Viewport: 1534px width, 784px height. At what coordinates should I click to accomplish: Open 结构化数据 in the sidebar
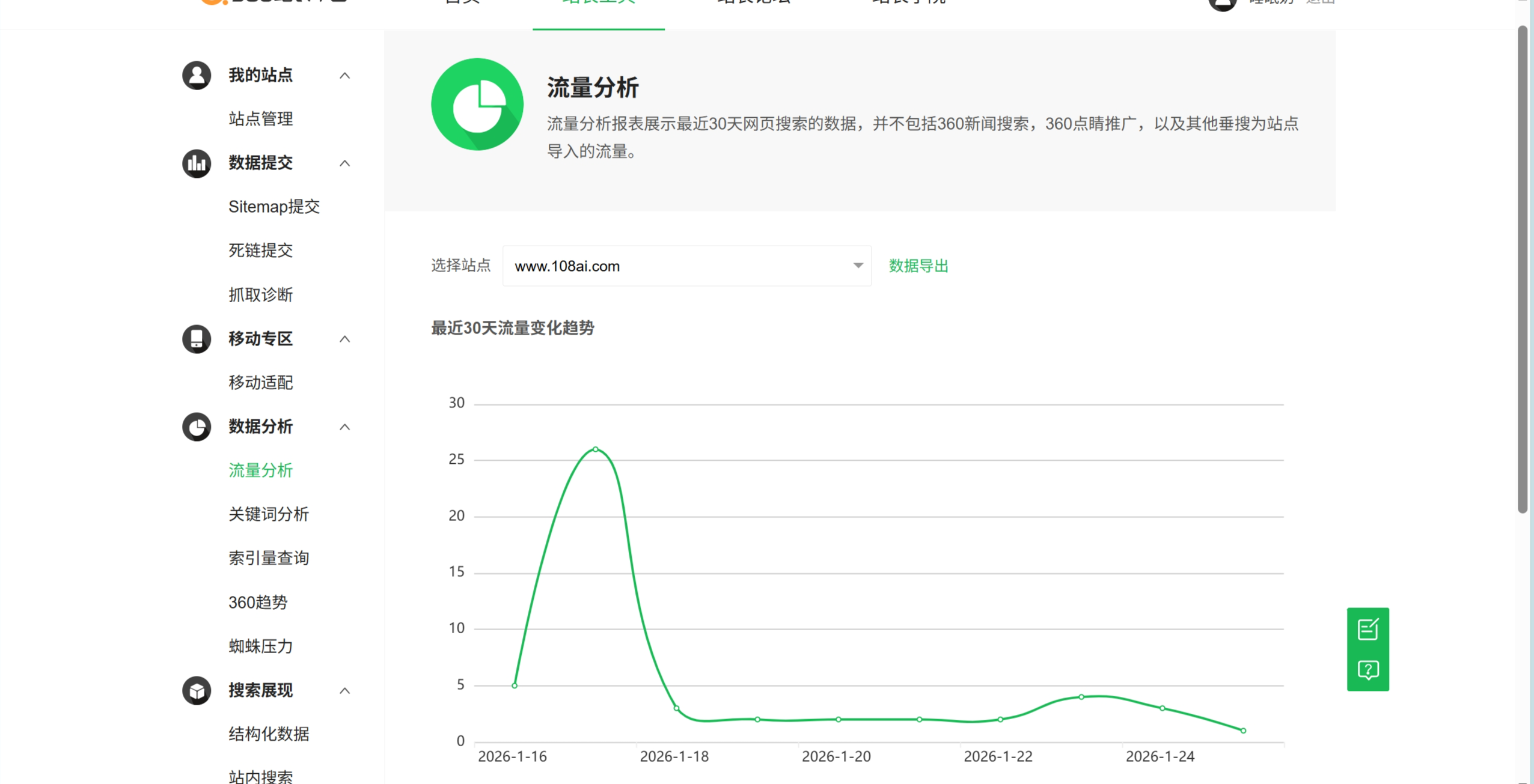point(269,734)
